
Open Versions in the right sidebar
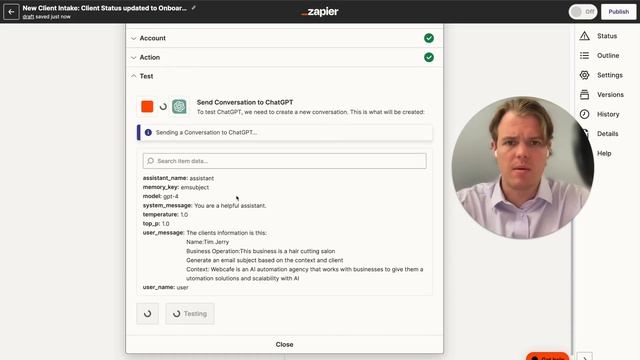610,95
